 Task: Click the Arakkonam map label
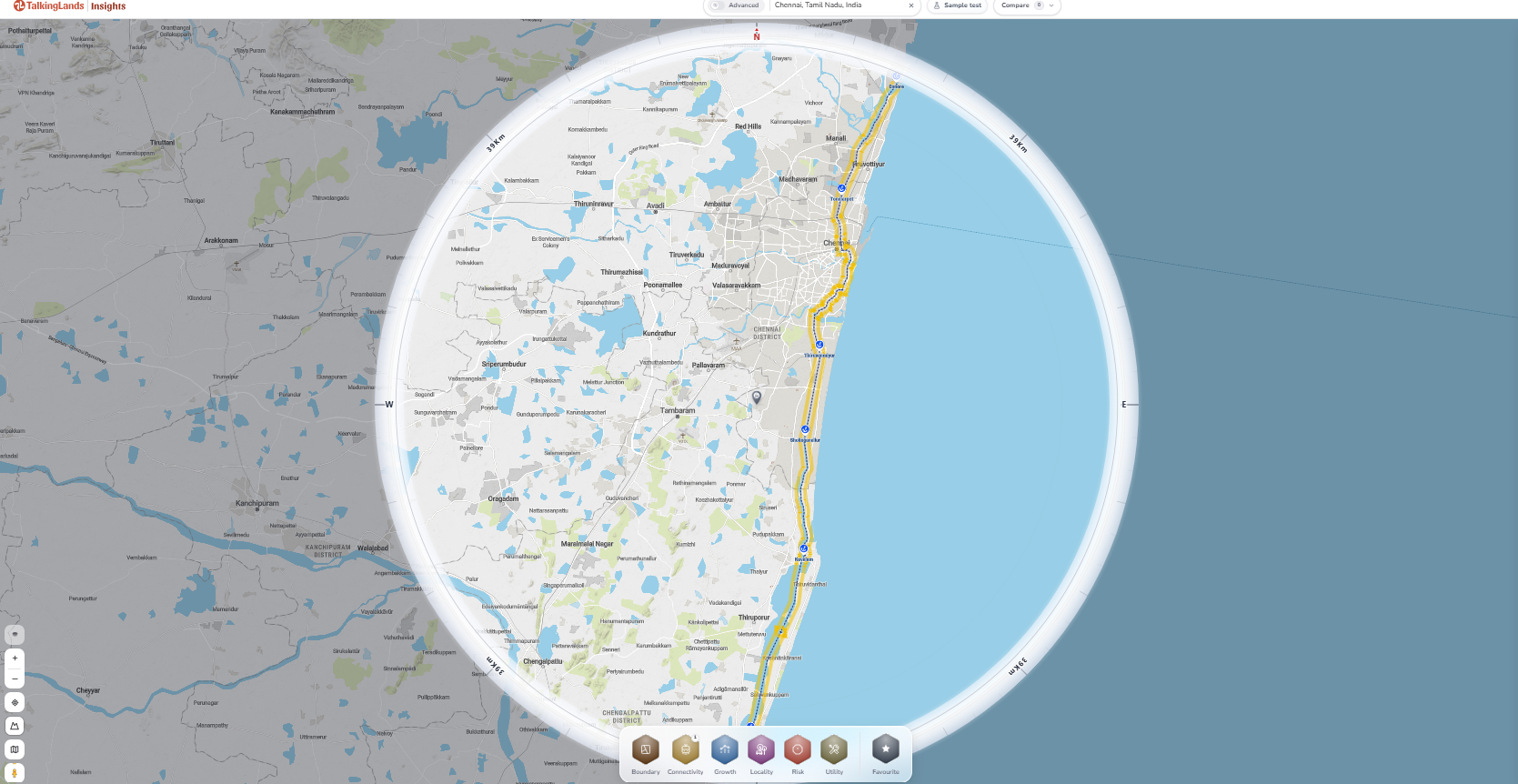pyautogui.click(x=221, y=241)
